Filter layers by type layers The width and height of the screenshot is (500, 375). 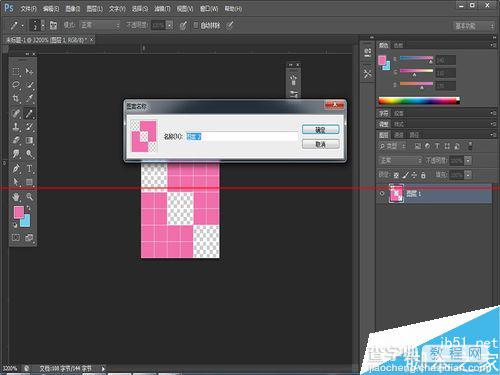437,146
